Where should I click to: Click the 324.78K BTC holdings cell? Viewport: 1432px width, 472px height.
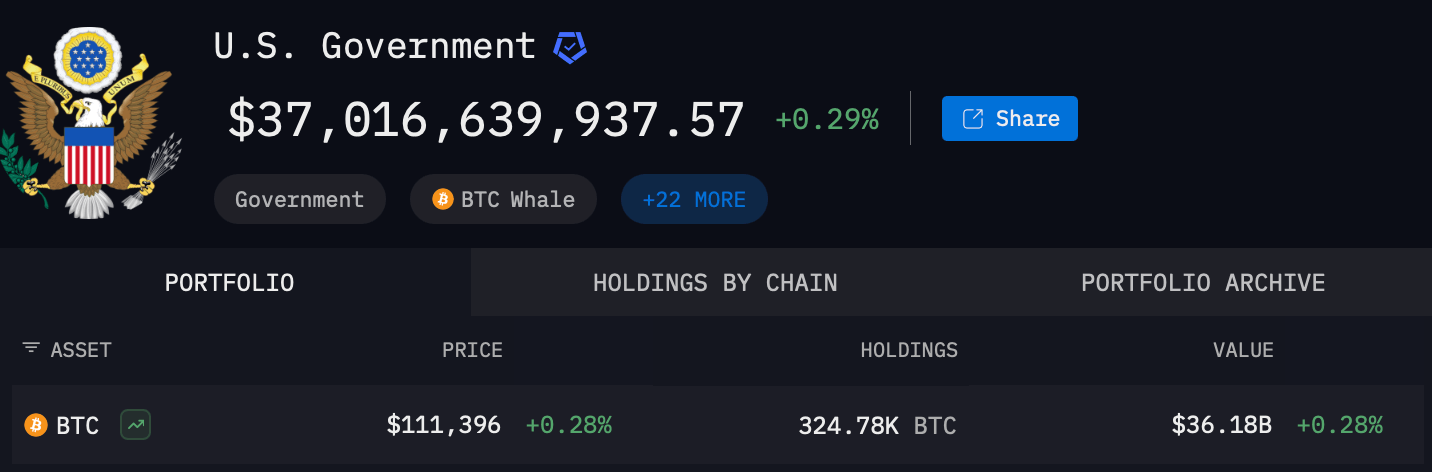point(877,426)
